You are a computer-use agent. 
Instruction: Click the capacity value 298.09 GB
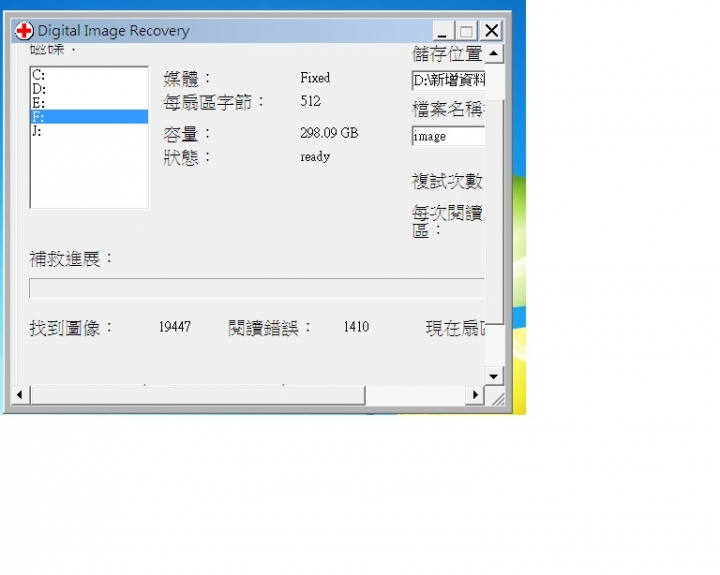[x=329, y=133]
